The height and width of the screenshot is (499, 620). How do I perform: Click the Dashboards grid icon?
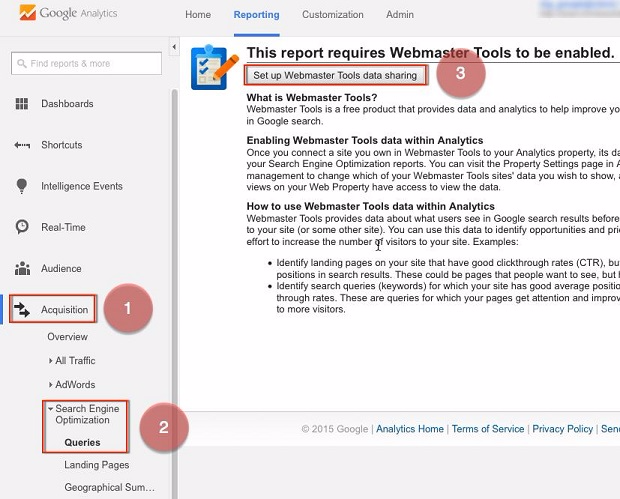click(x=22, y=104)
